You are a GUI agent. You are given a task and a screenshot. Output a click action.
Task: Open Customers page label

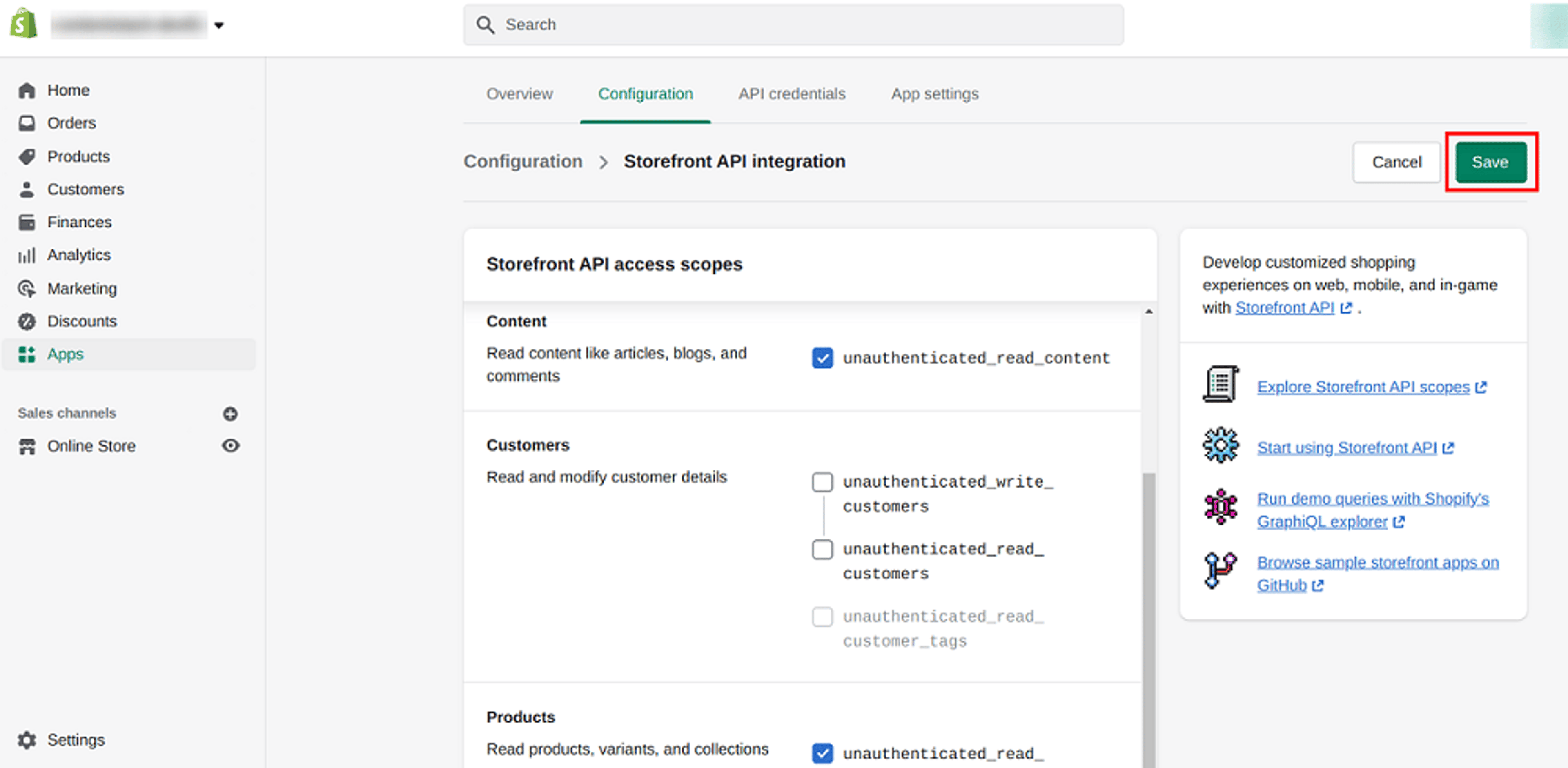[x=85, y=189]
